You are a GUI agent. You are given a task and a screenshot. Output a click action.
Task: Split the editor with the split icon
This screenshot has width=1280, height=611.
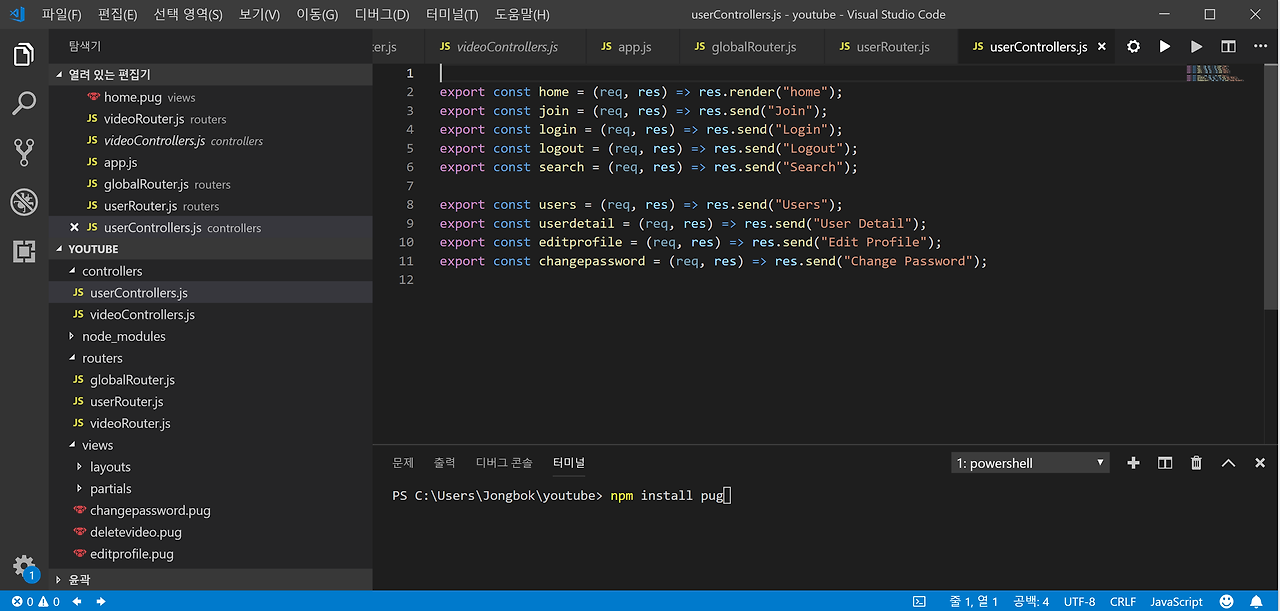(1228, 47)
